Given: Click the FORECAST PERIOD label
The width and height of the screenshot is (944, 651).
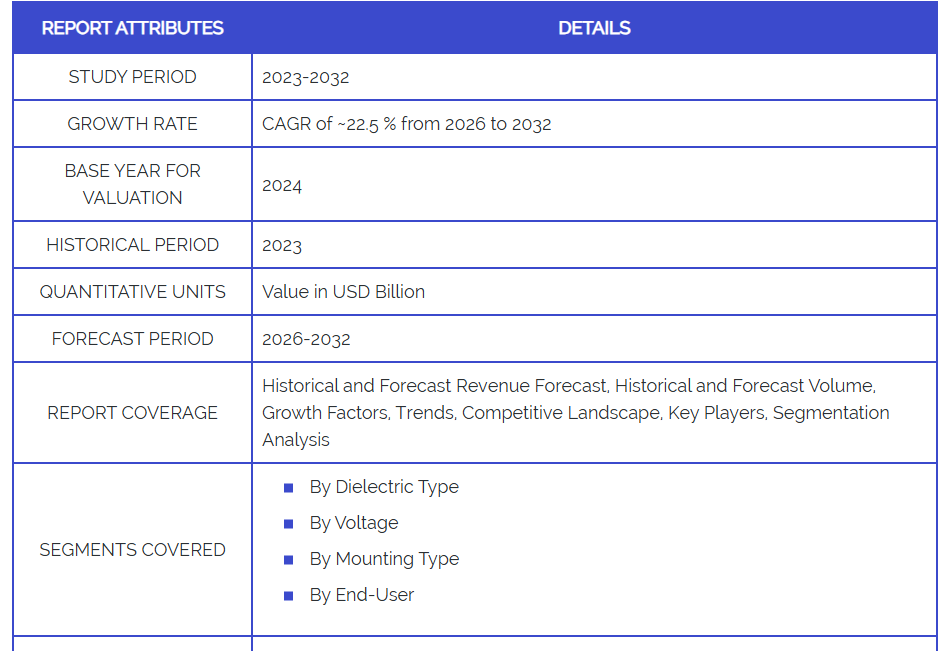Looking at the screenshot, I should click(132, 339).
